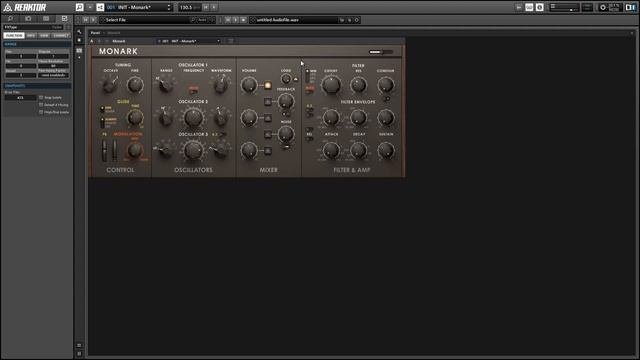Click the MIXER section label

pyautogui.click(x=269, y=170)
